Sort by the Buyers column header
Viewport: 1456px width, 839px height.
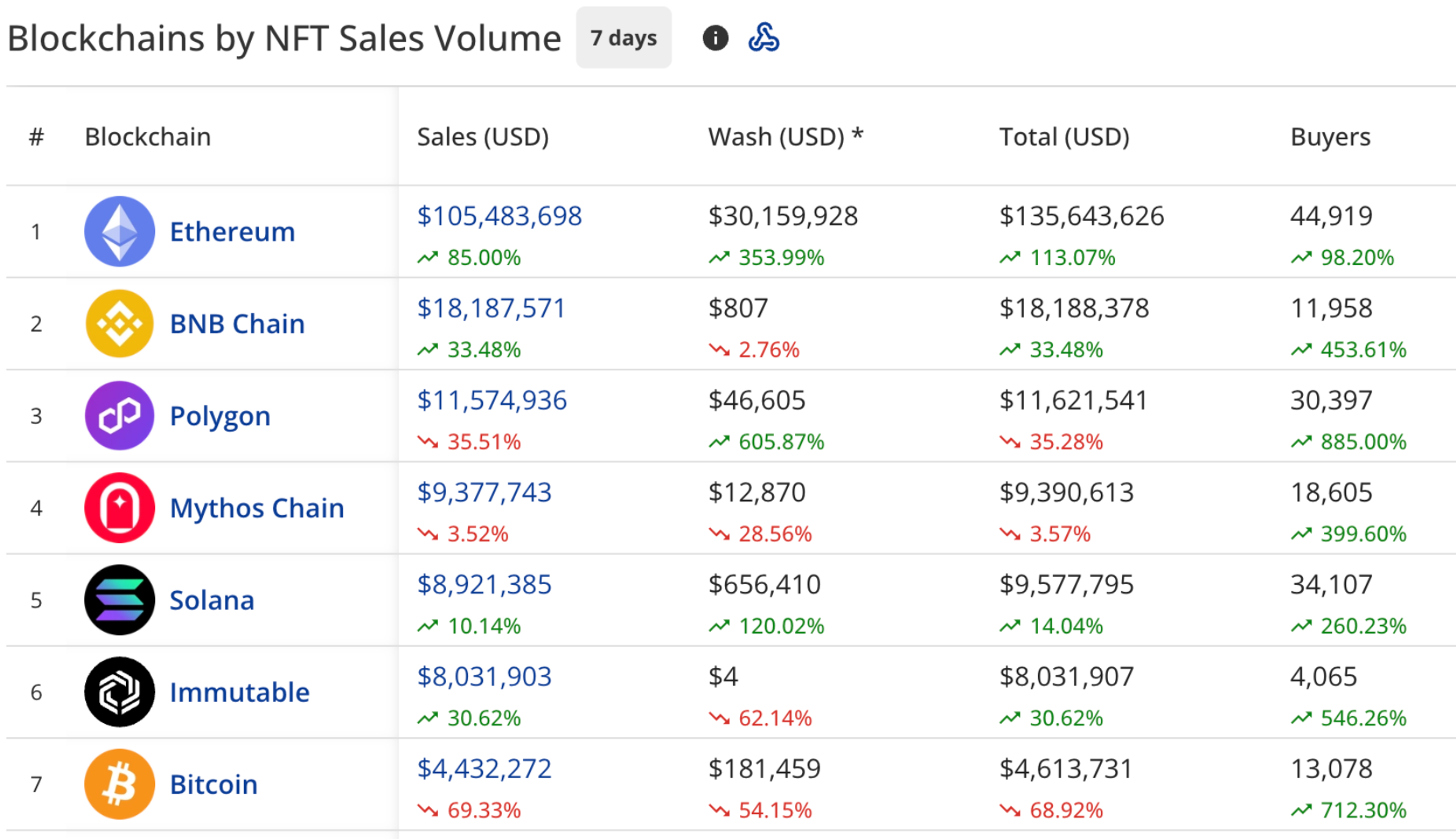[x=1330, y=137]
